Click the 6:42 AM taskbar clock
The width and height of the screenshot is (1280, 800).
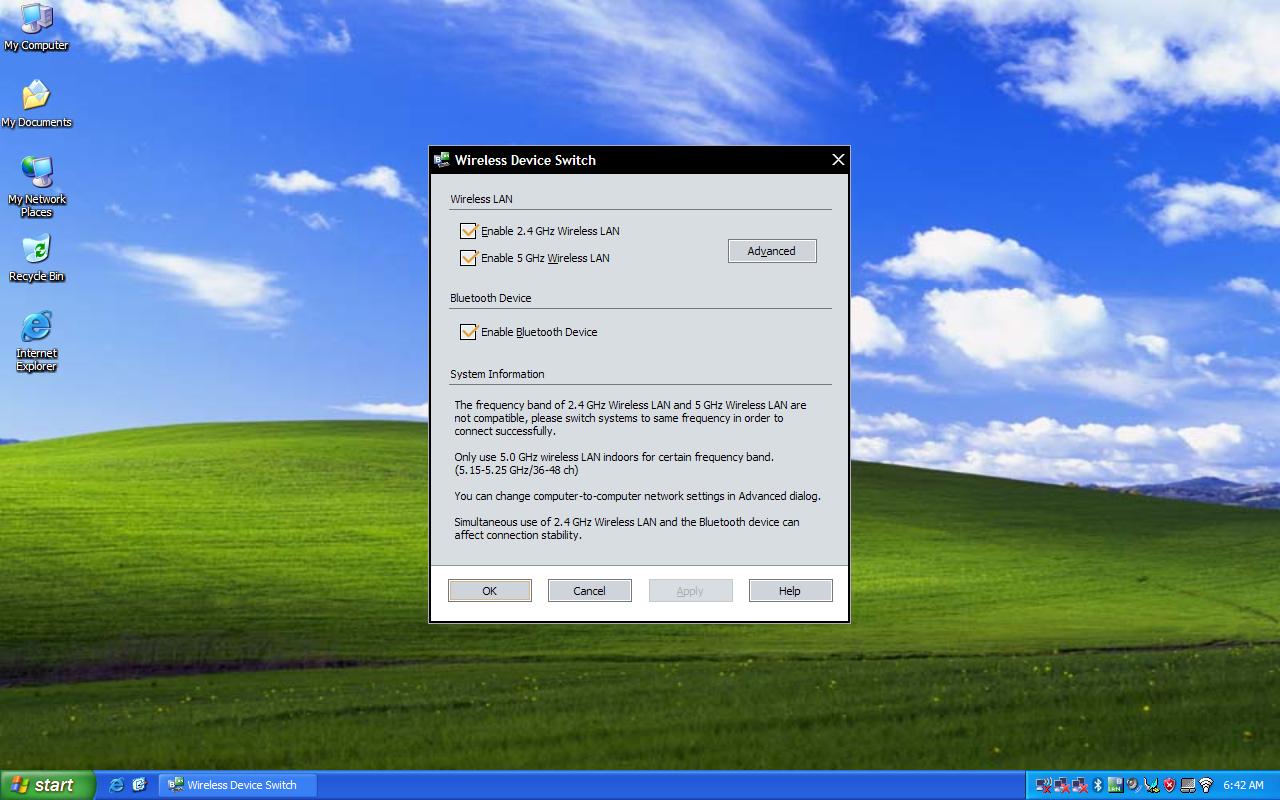click(x=1243, y=785)
